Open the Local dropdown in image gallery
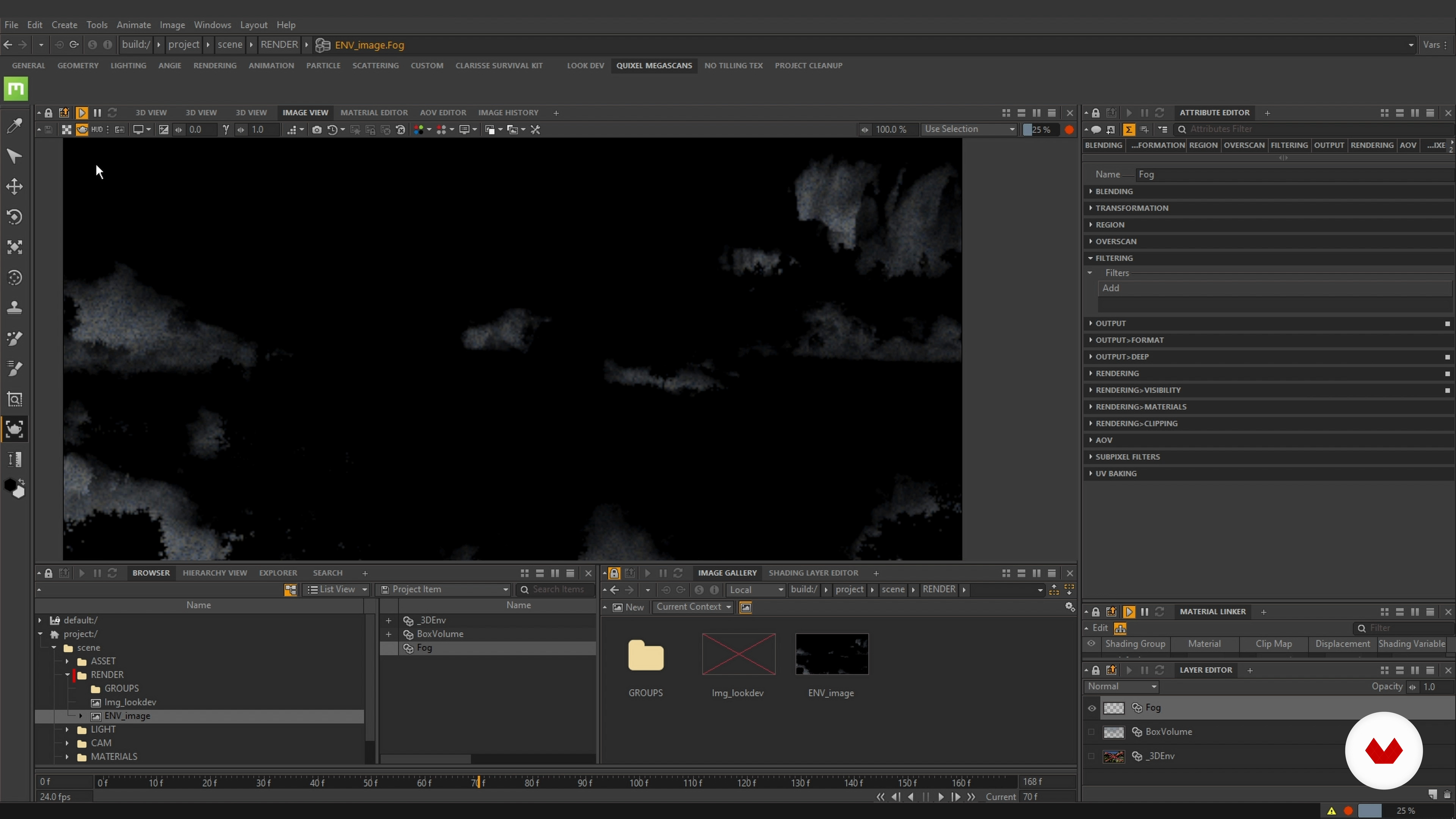The image size is (1456, 819). click(x=756, y=590)
